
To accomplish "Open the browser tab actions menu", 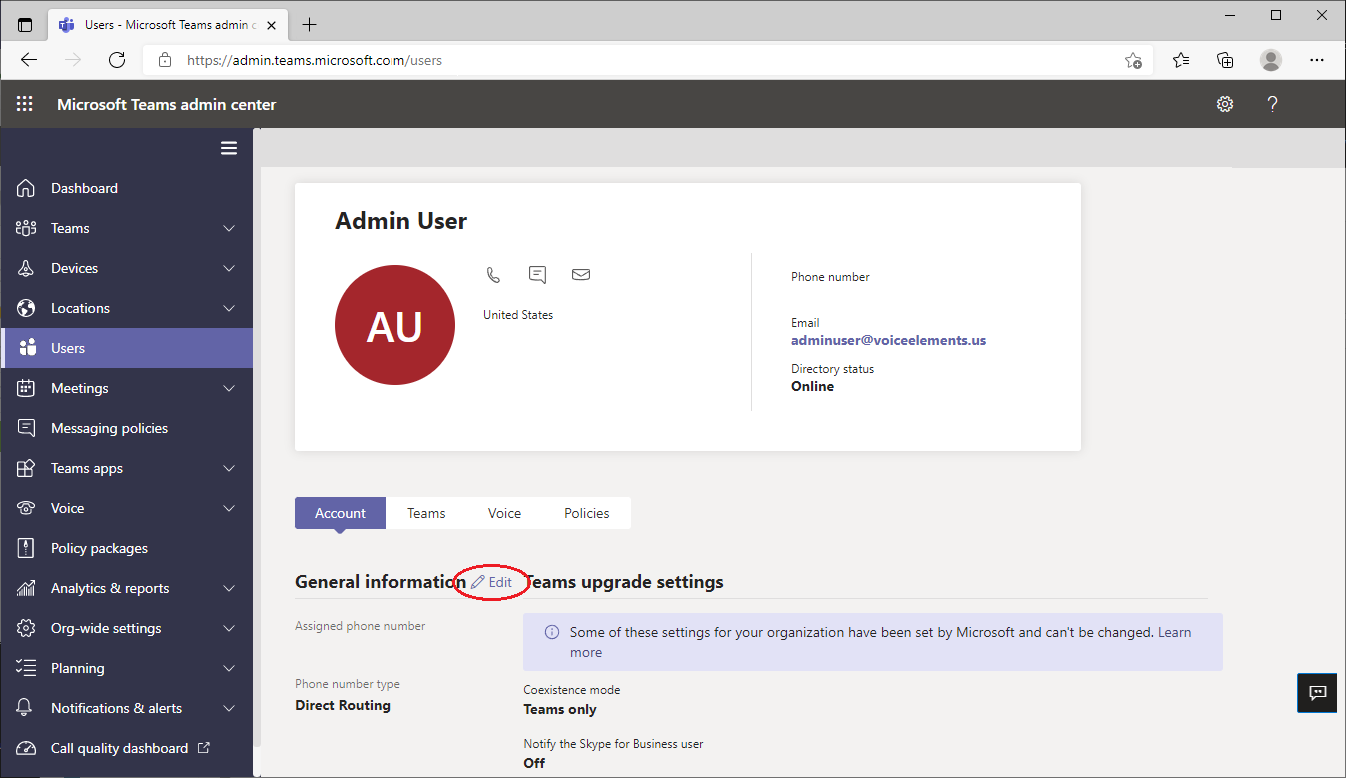I will click(x=25, y=25).
